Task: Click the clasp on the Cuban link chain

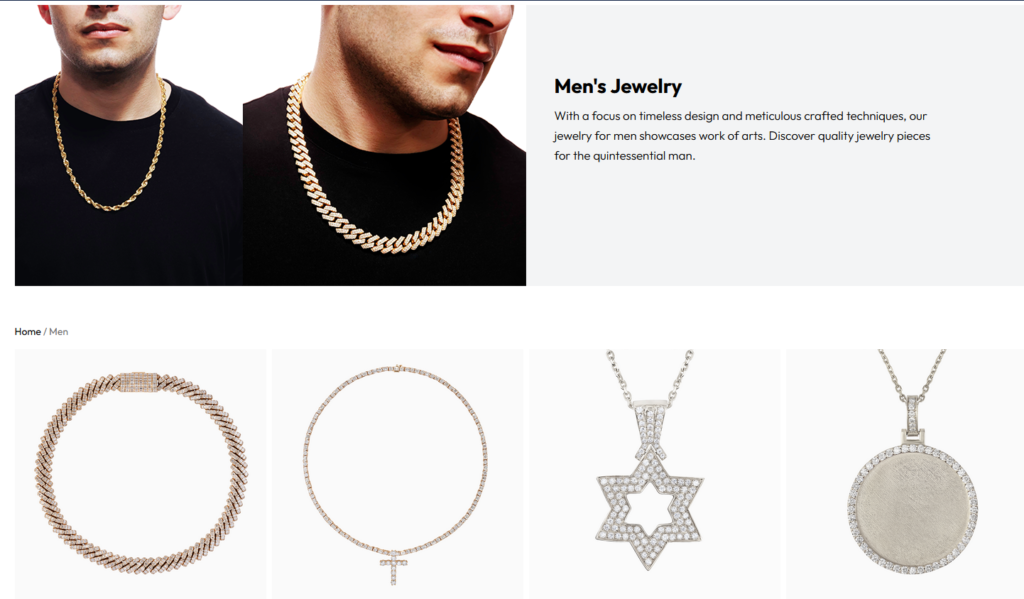Action: point(138,381)
